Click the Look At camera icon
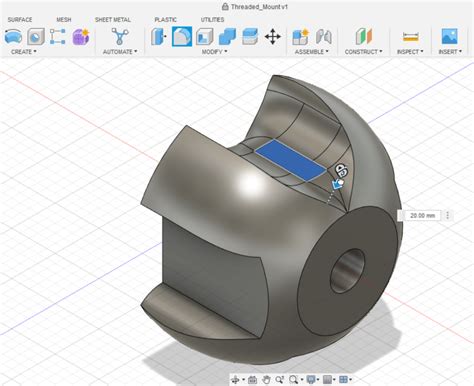Image resolution: width=474 pixels, height=386 pixels. [252, 379]
